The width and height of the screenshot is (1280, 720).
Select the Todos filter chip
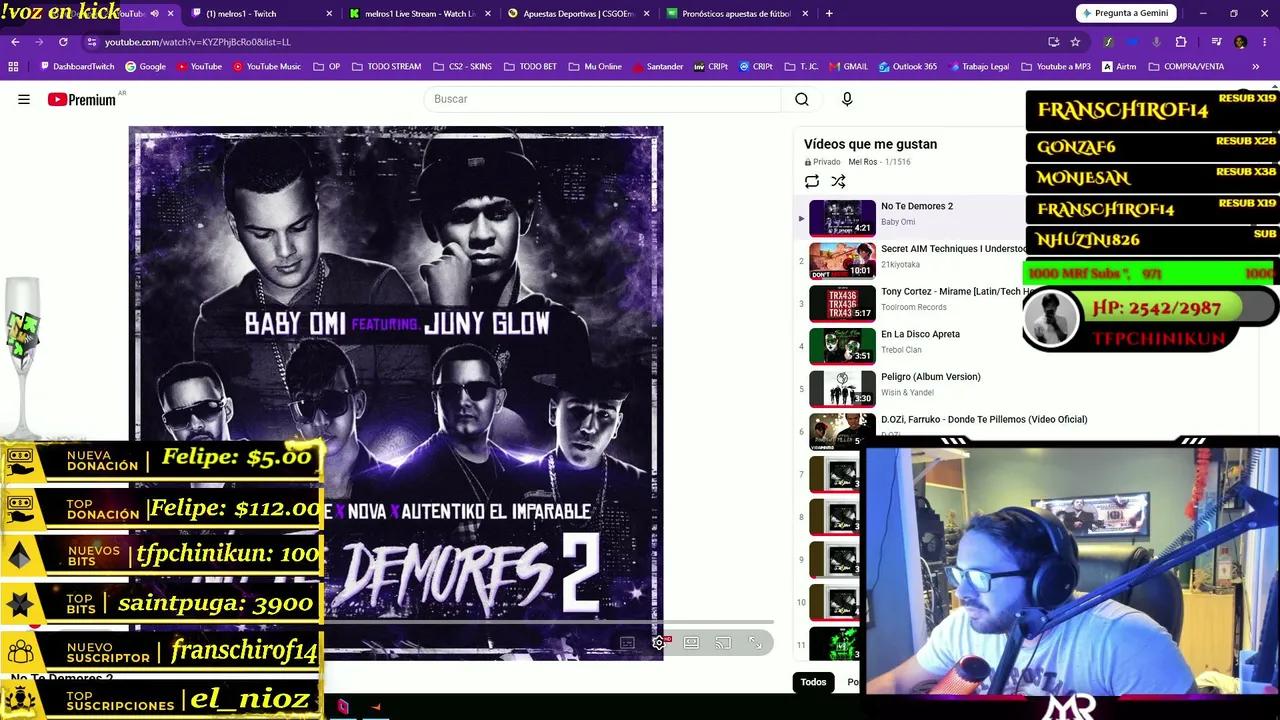click(x=813, y=682)
